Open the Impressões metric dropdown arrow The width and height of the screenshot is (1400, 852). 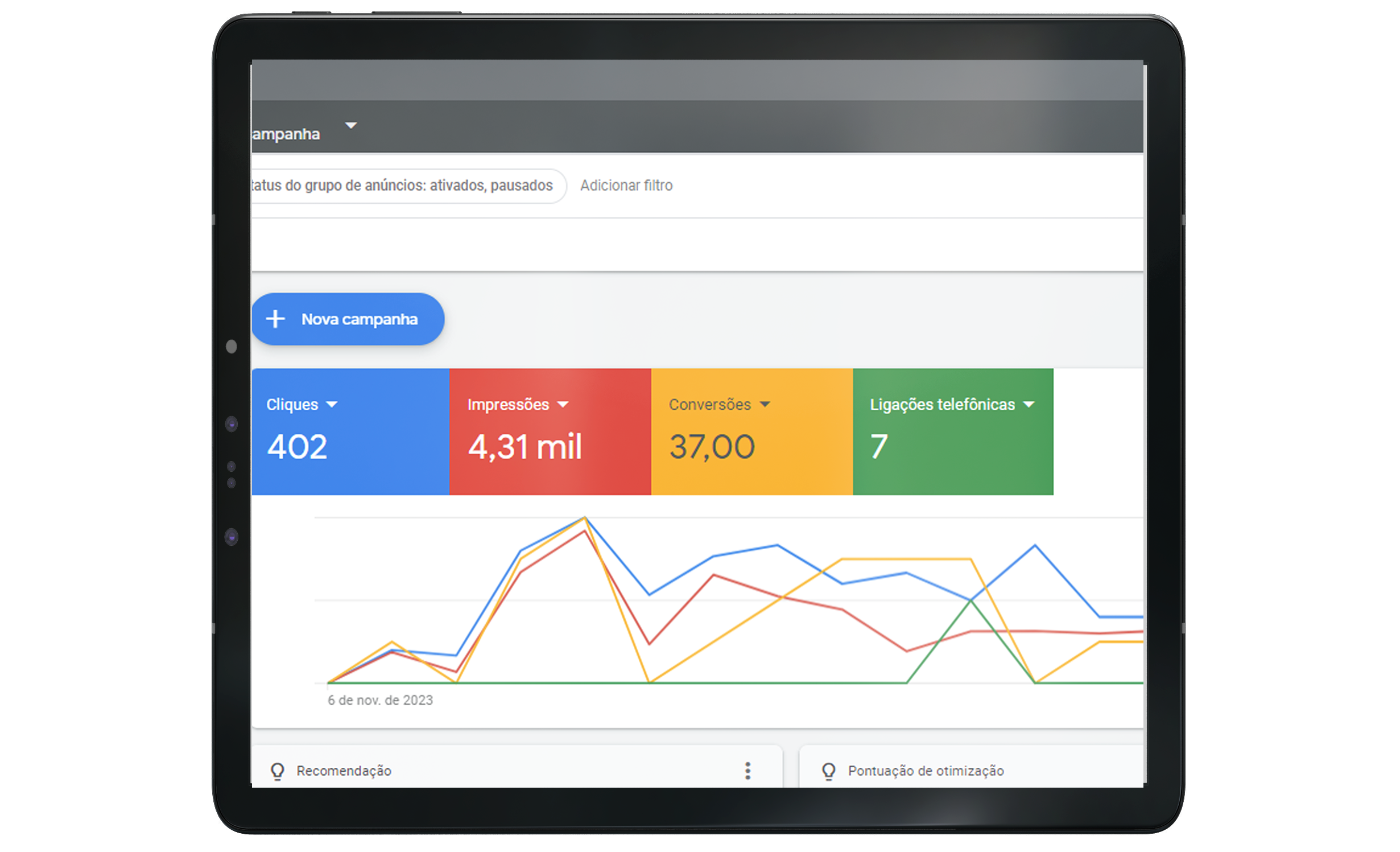coord(563,405)
